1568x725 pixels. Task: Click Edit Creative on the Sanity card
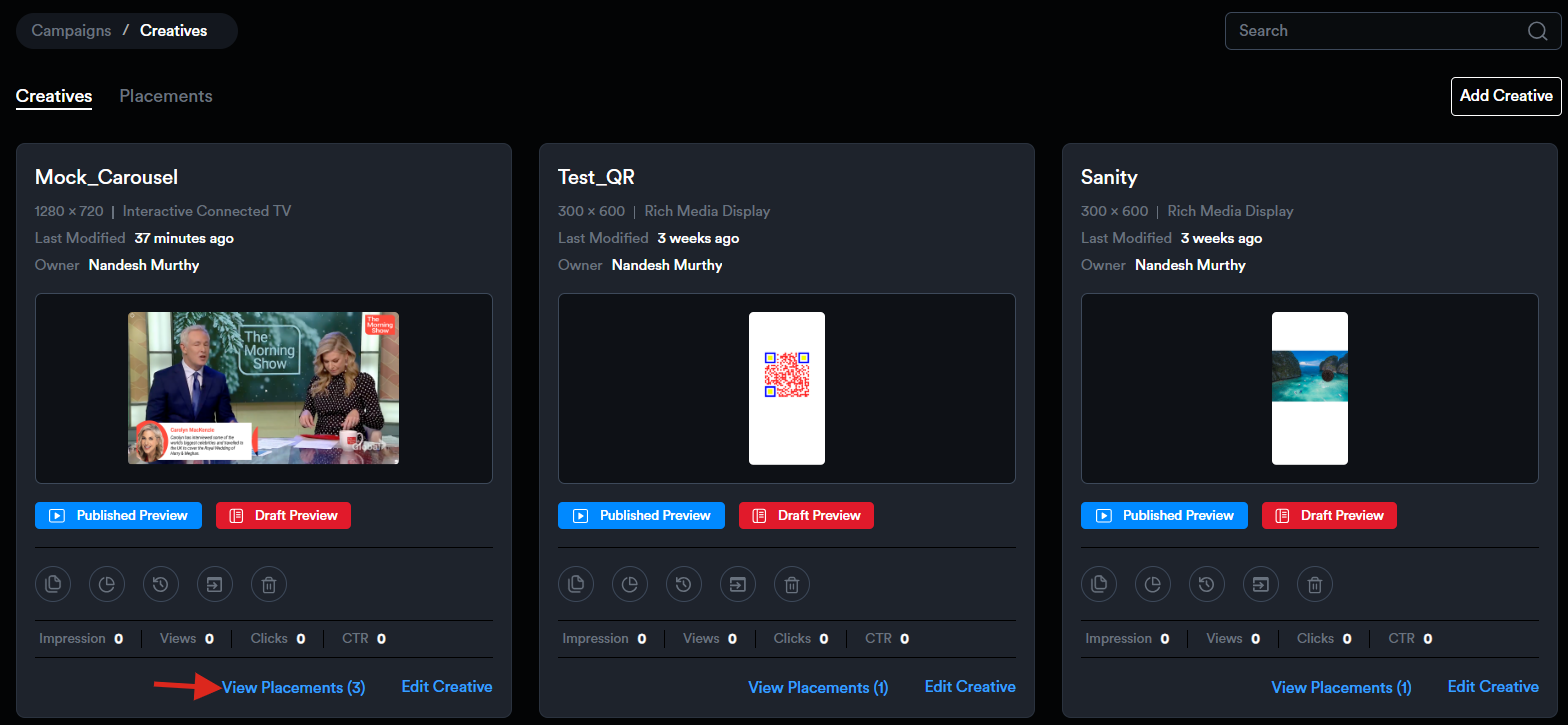pos(1493,687)
